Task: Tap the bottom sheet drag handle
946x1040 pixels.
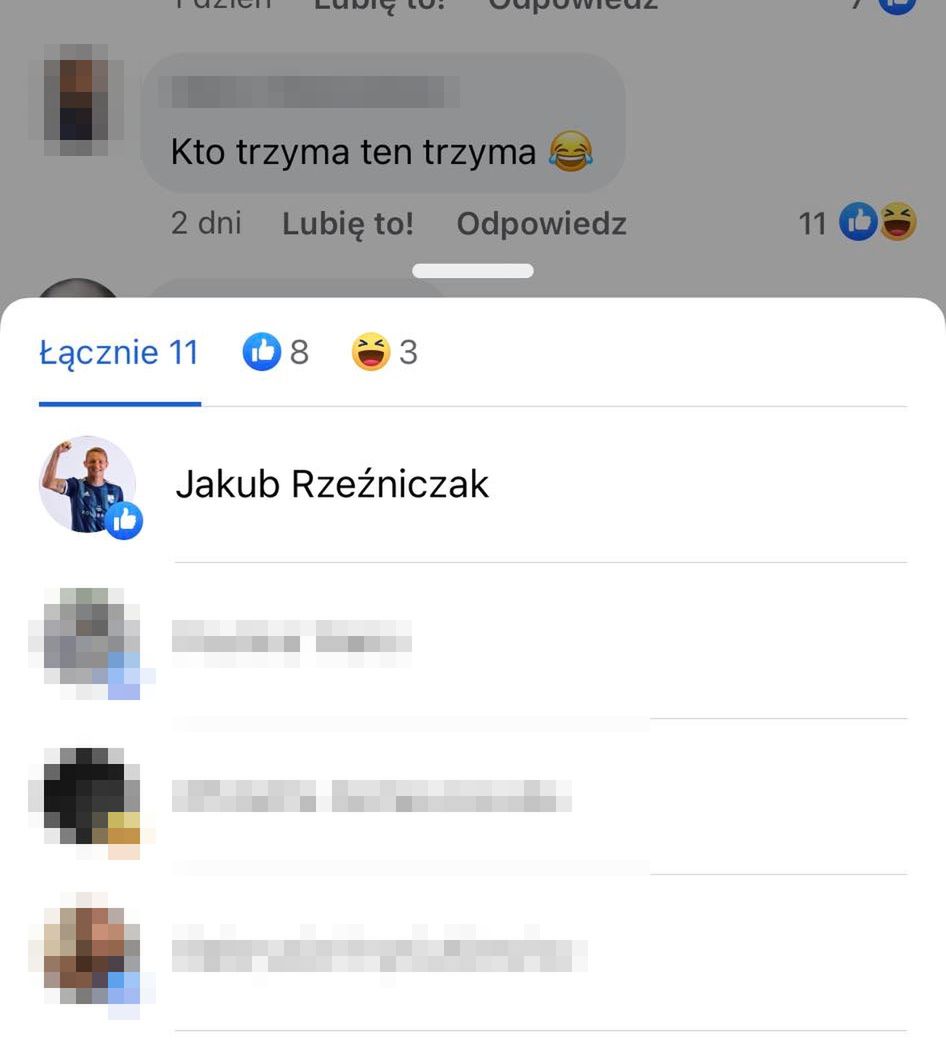Action: [x=472, y=271]
